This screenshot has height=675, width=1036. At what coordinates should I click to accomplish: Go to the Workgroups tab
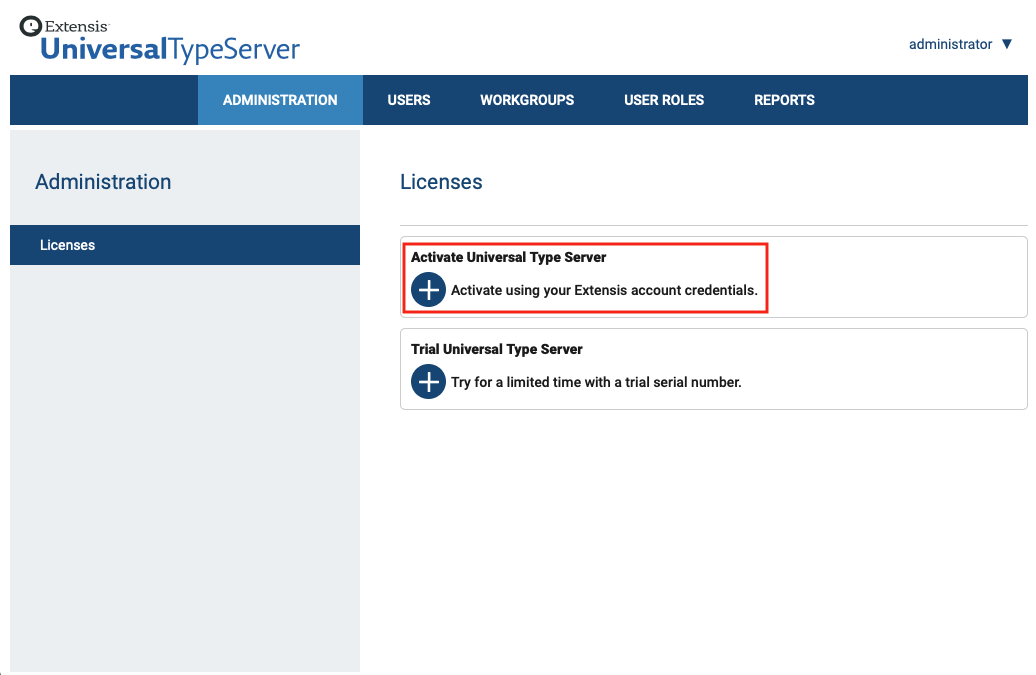click(527, 100)
